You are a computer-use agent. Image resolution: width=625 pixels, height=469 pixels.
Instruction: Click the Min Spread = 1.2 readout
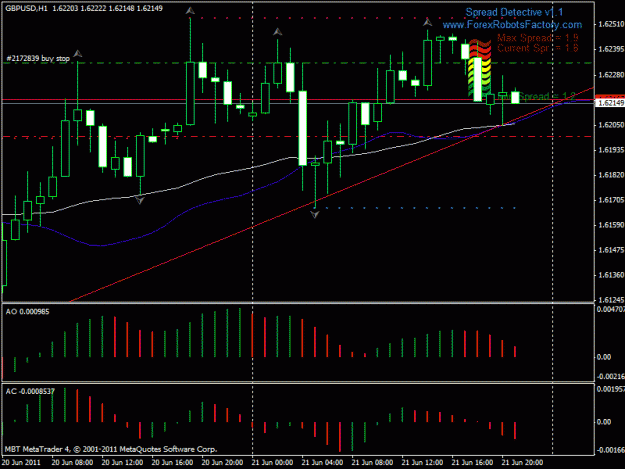537,96
